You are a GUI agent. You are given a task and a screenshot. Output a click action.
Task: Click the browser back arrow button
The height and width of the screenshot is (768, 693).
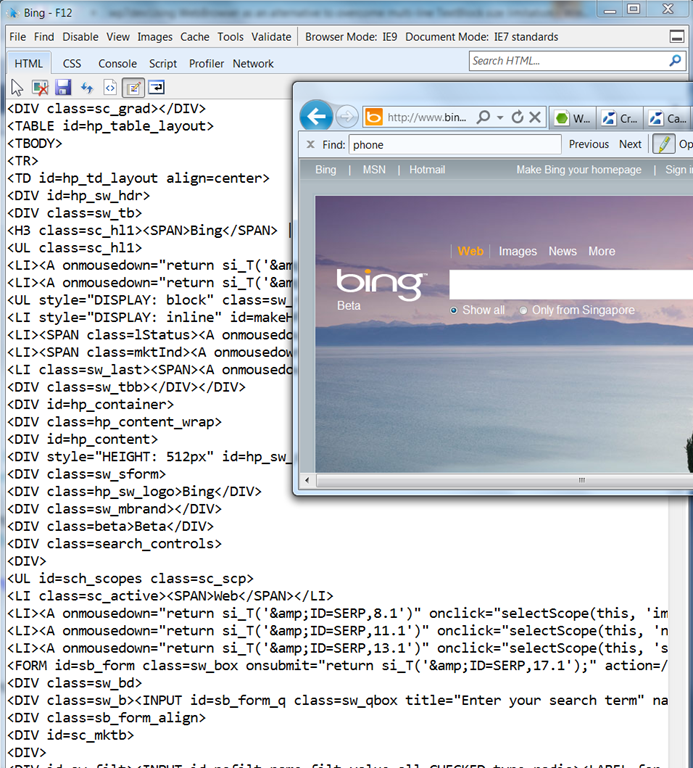316,117
